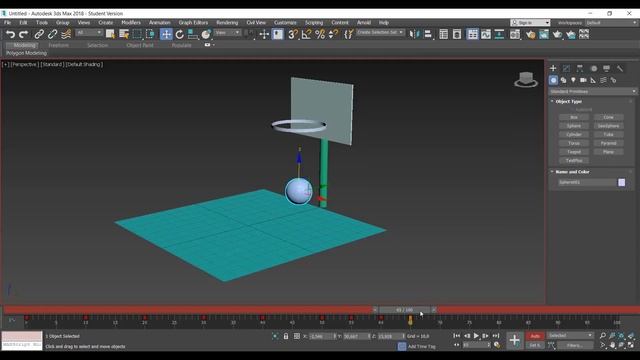Open the Standard Primitives category dropdown

tap(592, 91)
